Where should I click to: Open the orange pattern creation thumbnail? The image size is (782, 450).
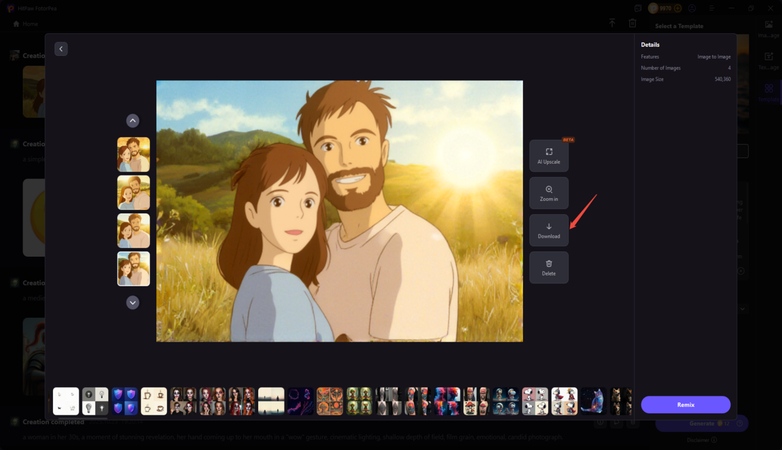(330, 401)
